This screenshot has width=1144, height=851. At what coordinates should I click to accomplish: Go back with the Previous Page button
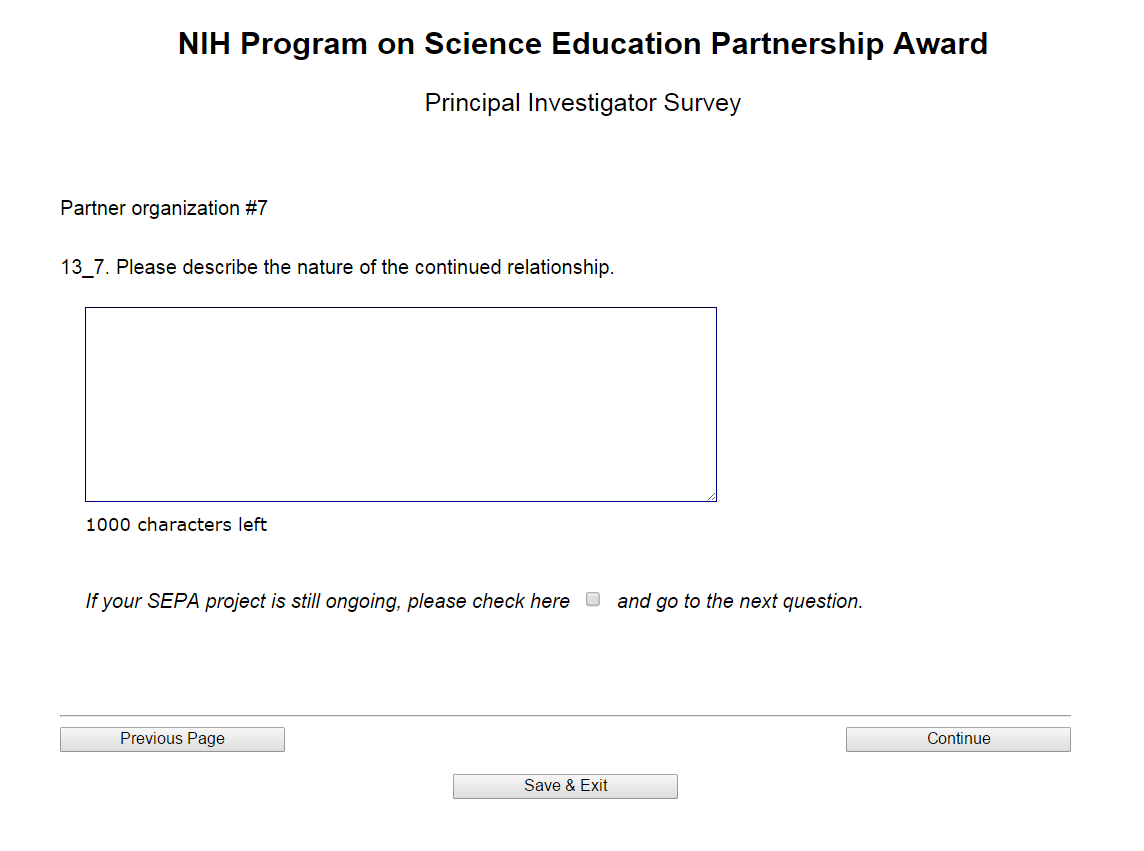tap(172, 739)
